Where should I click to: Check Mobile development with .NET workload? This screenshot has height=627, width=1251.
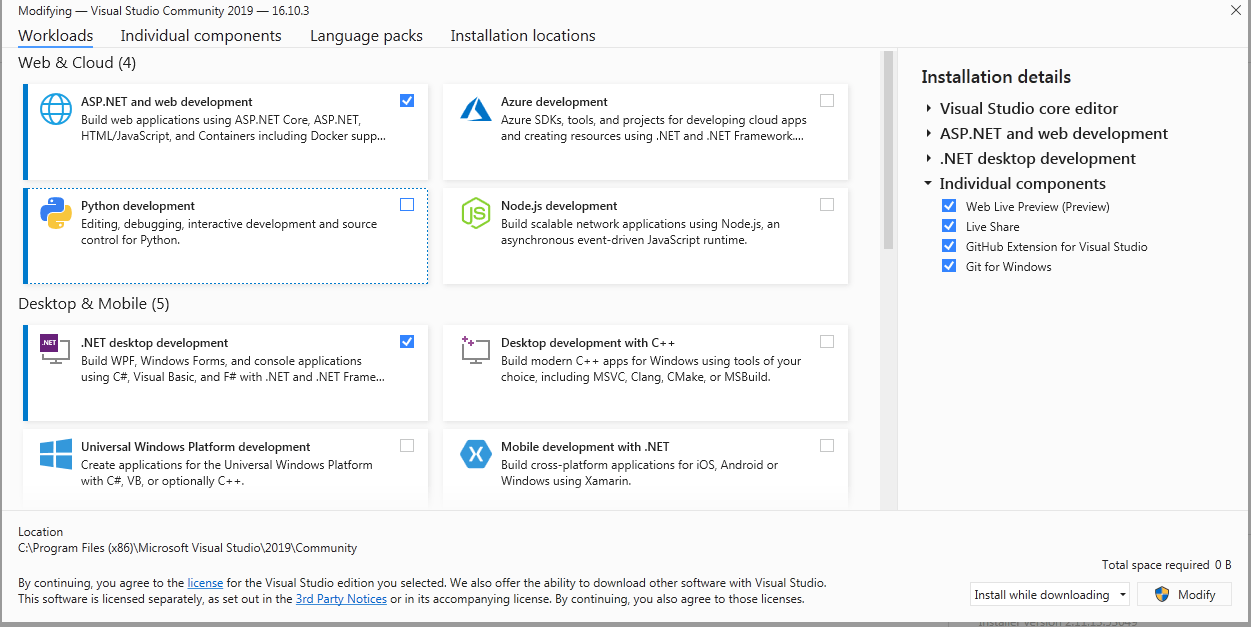827,445
